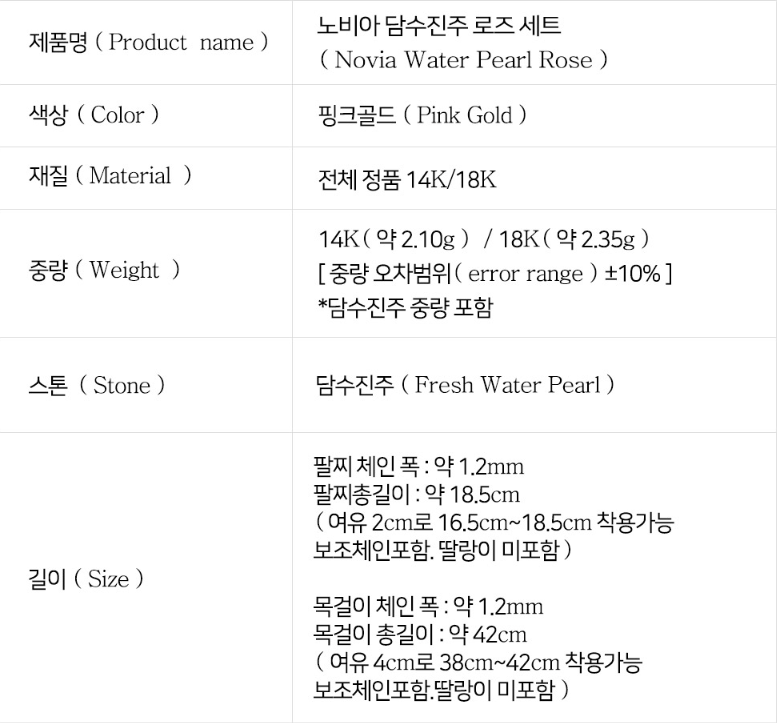Screen dimensions: 777x723
Task: Click the 38cm~42cm 착용가능 line
Action: point(478,662)
